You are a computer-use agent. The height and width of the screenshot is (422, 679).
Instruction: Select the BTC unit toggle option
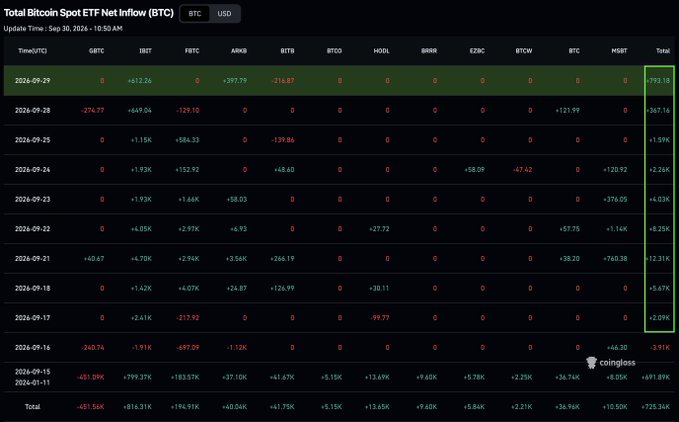pos(195,13)
